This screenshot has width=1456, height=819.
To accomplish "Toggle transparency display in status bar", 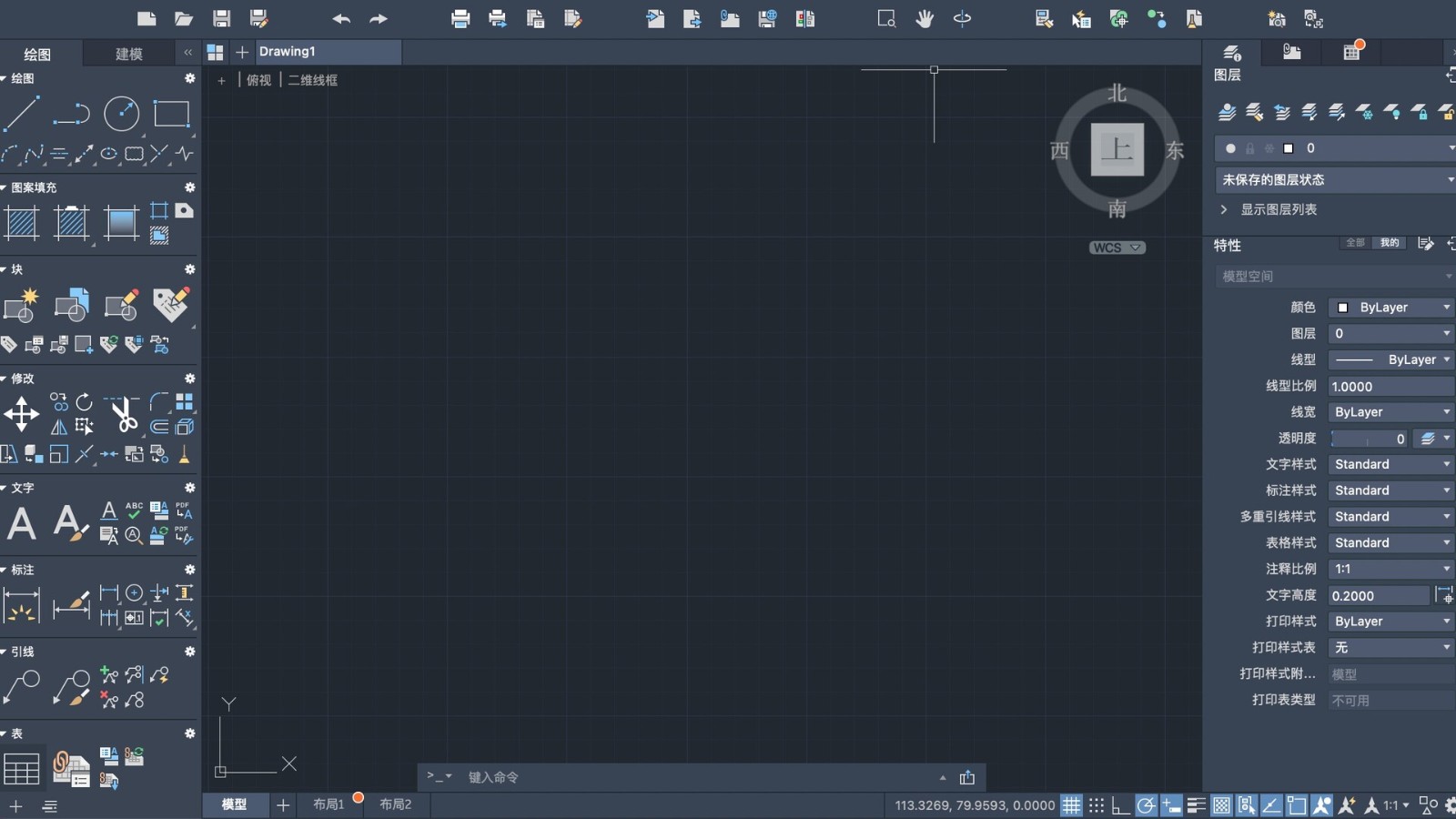I will (1221, 805).
